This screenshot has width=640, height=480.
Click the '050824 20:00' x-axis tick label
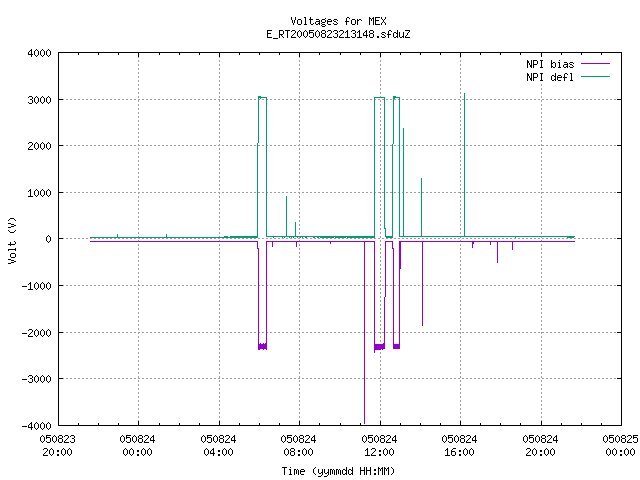[540, 446]
